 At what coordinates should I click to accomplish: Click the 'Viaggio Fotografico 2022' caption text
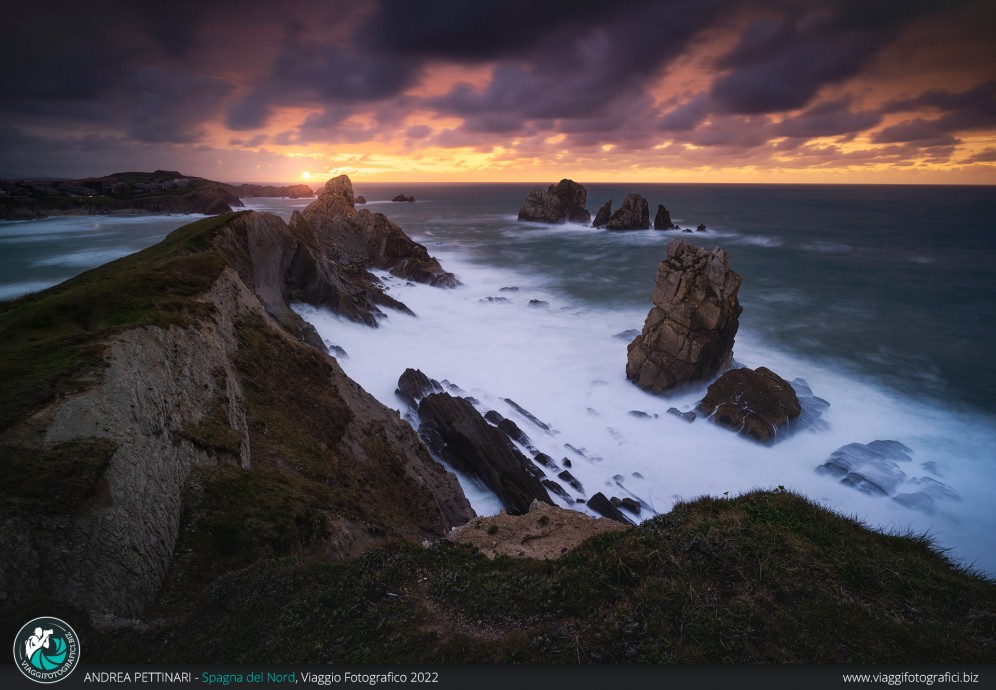click(369, 677)
